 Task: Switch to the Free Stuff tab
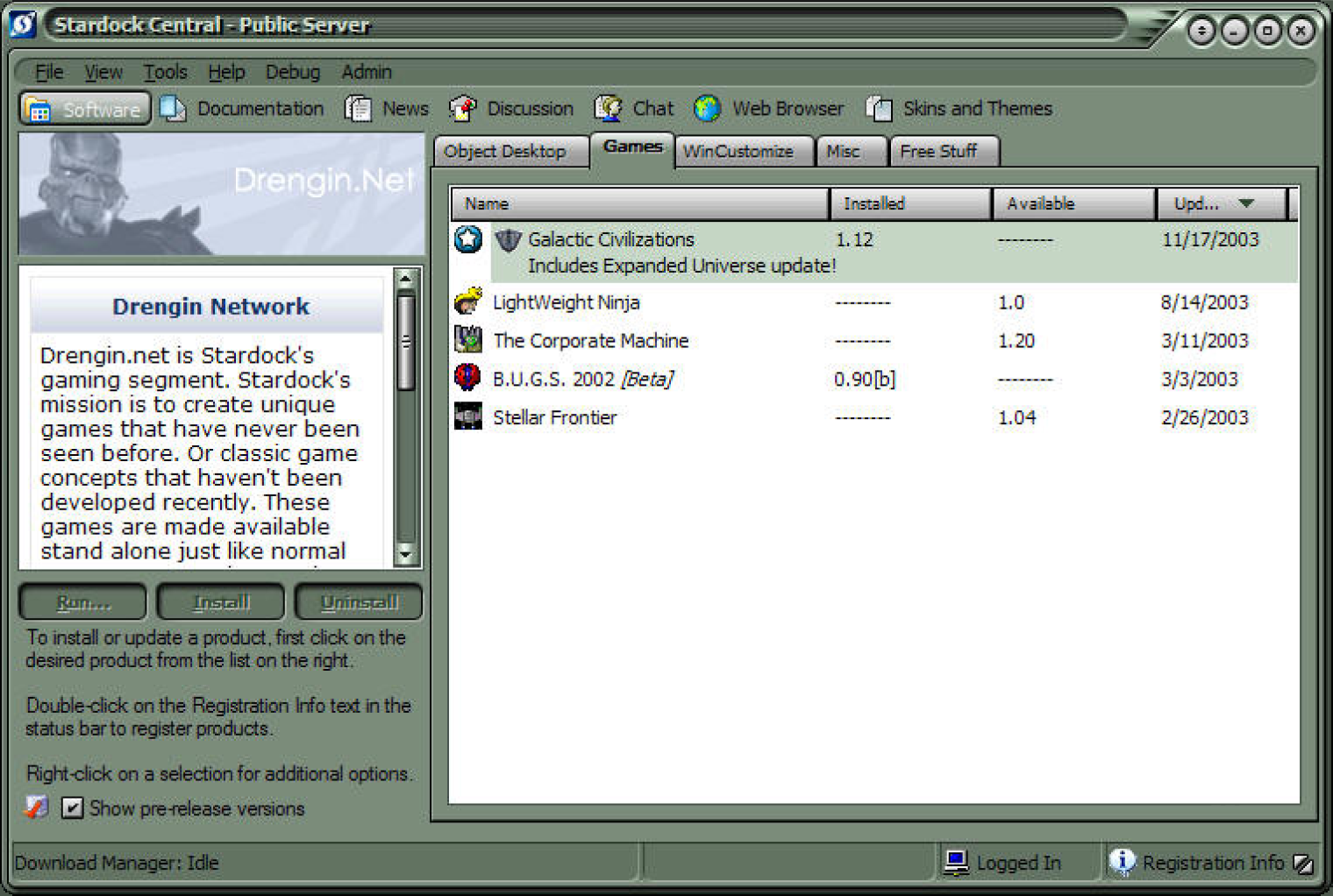(x=945, y=152)
